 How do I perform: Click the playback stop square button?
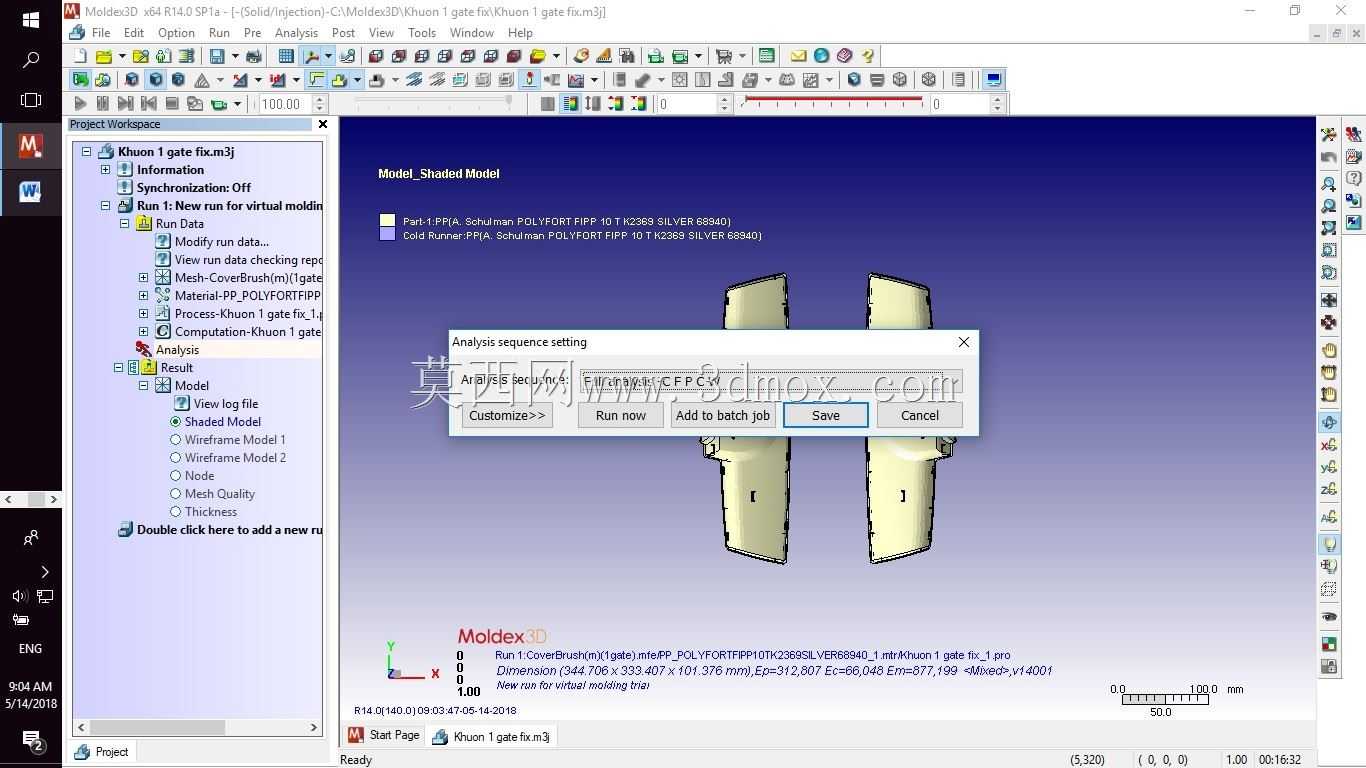pos(172,103)
